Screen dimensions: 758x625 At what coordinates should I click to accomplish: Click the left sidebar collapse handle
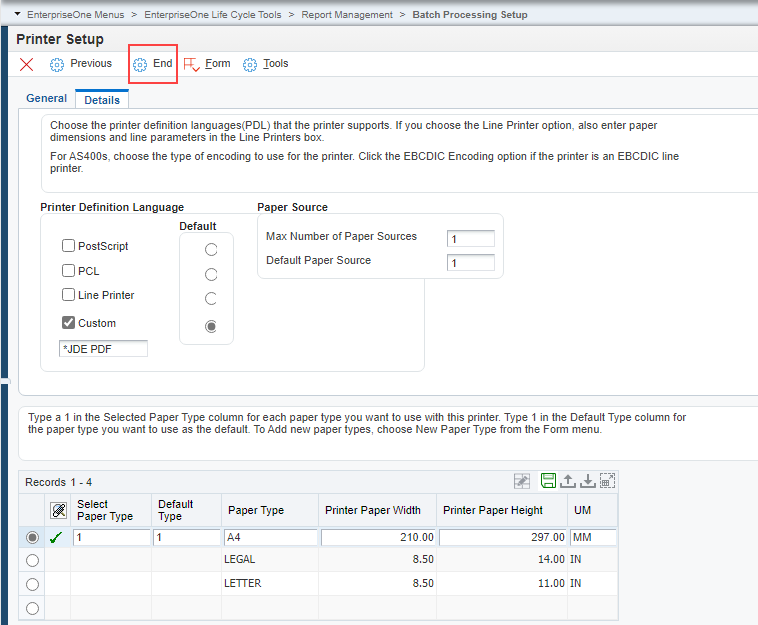tap(5, 381)
